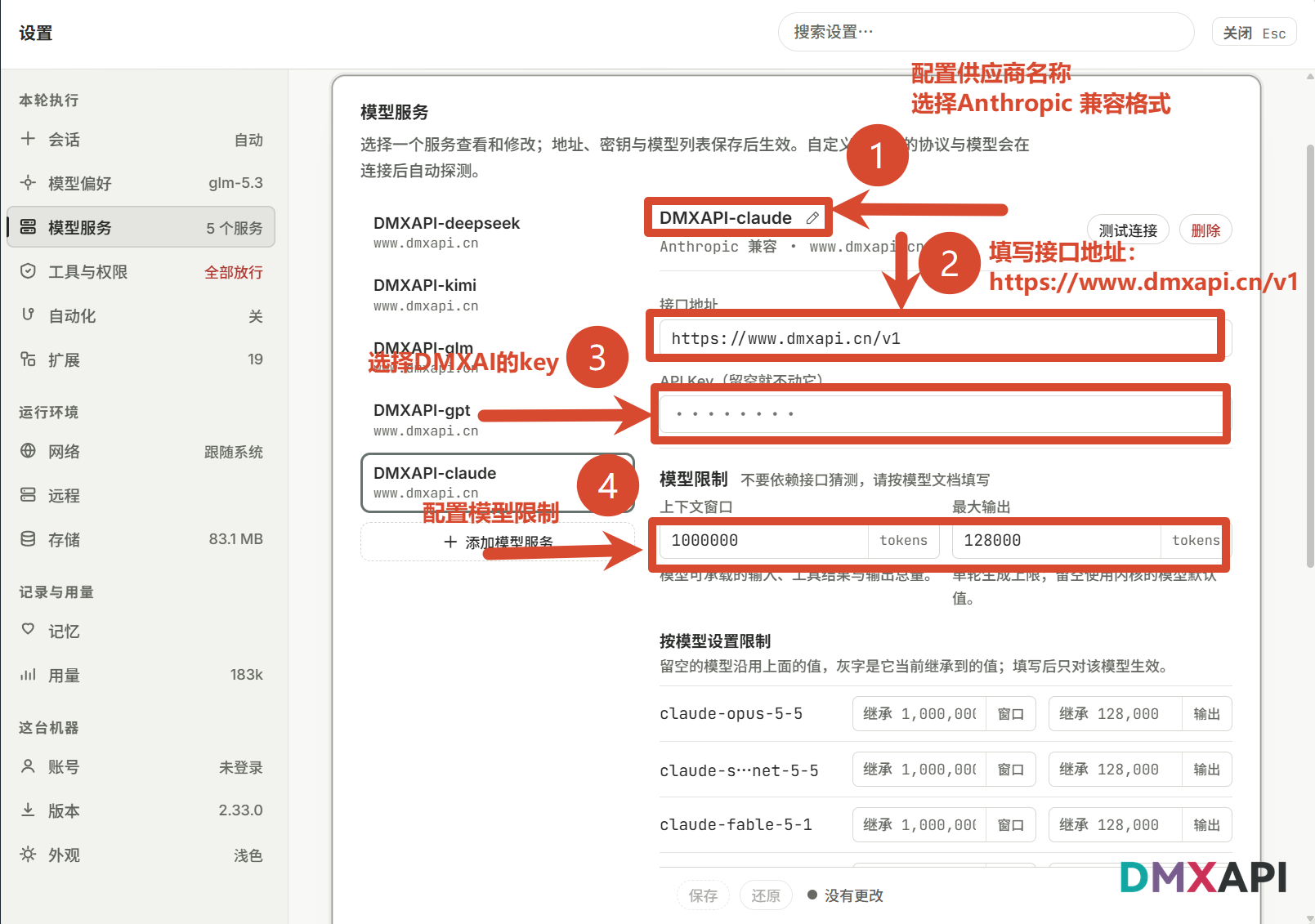Click the 保存 button
The height and width of the screenshot is (924, 1315).
point(703,895)
